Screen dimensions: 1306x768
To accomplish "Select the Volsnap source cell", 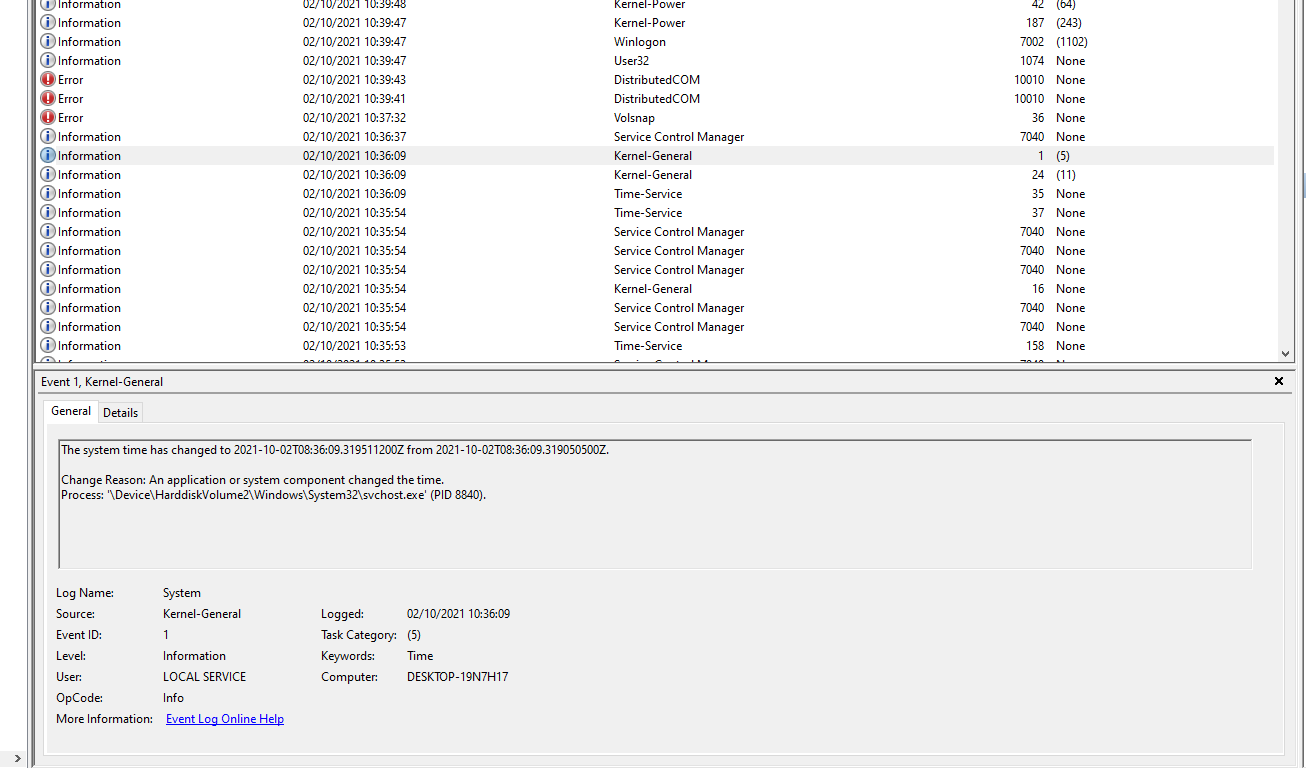I will (x=634, y=118).
